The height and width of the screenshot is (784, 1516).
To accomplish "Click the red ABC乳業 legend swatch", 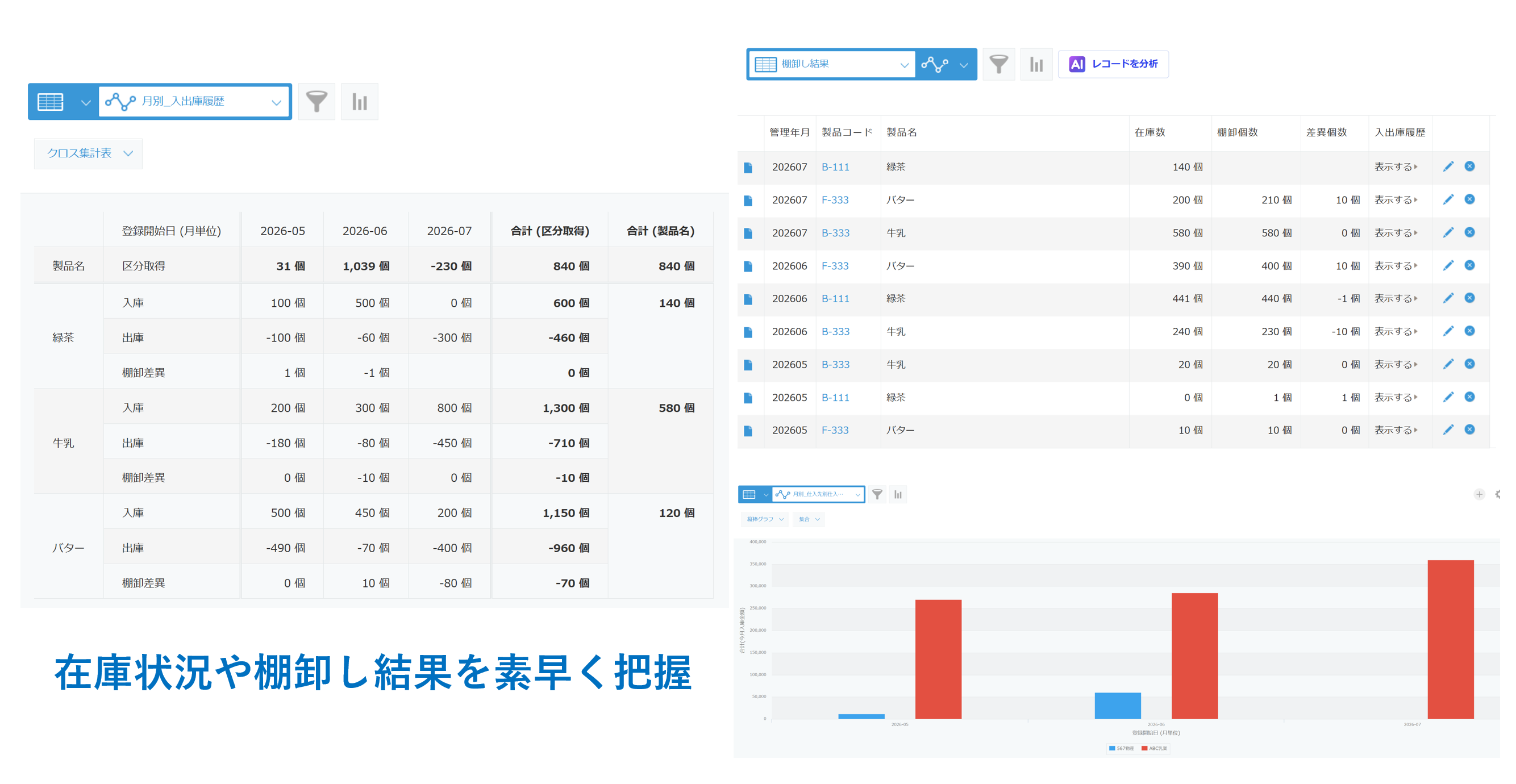I will (x=1144, y=749).
